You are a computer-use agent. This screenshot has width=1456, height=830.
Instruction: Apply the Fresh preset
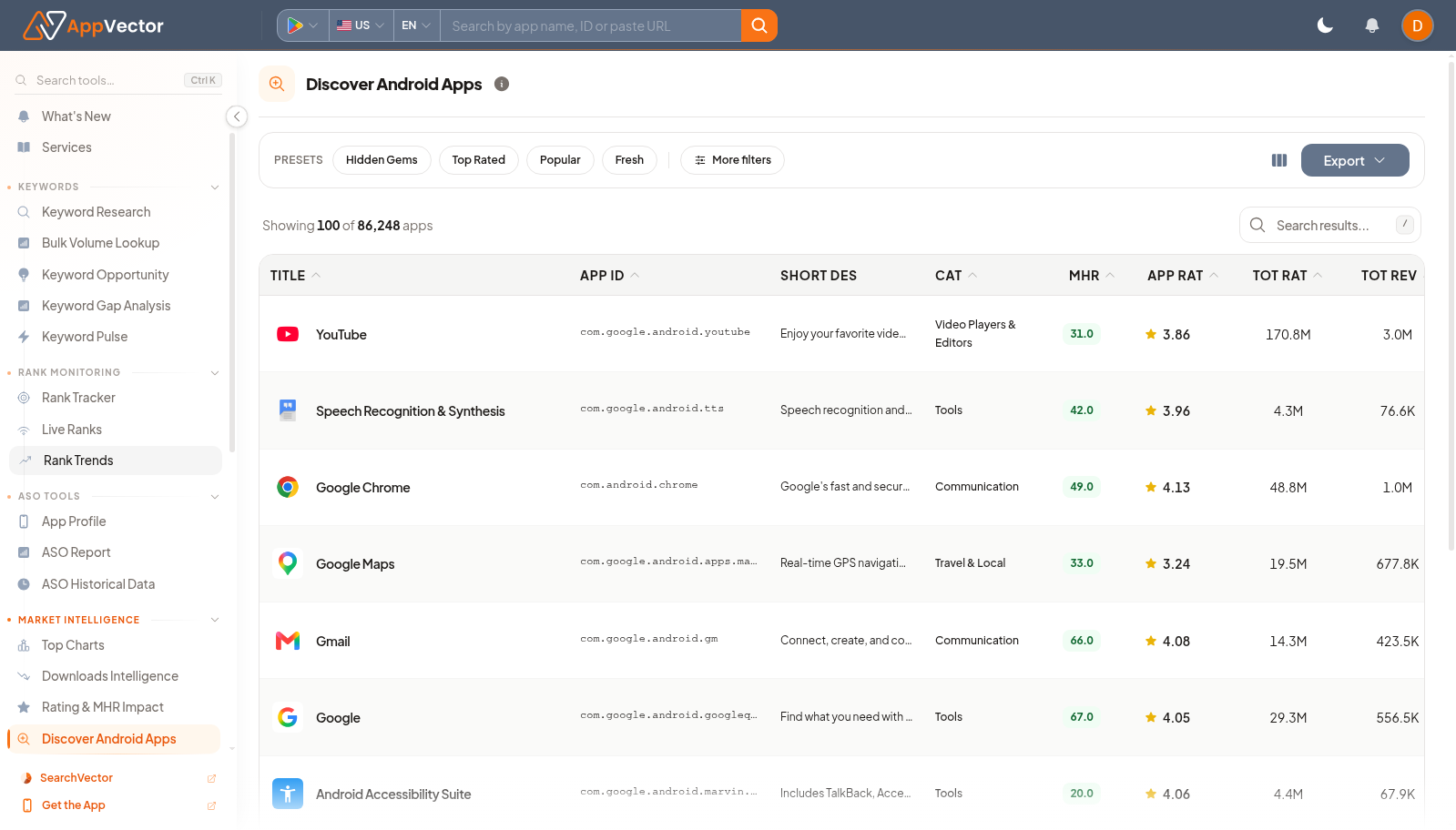[x=629, y=160]
